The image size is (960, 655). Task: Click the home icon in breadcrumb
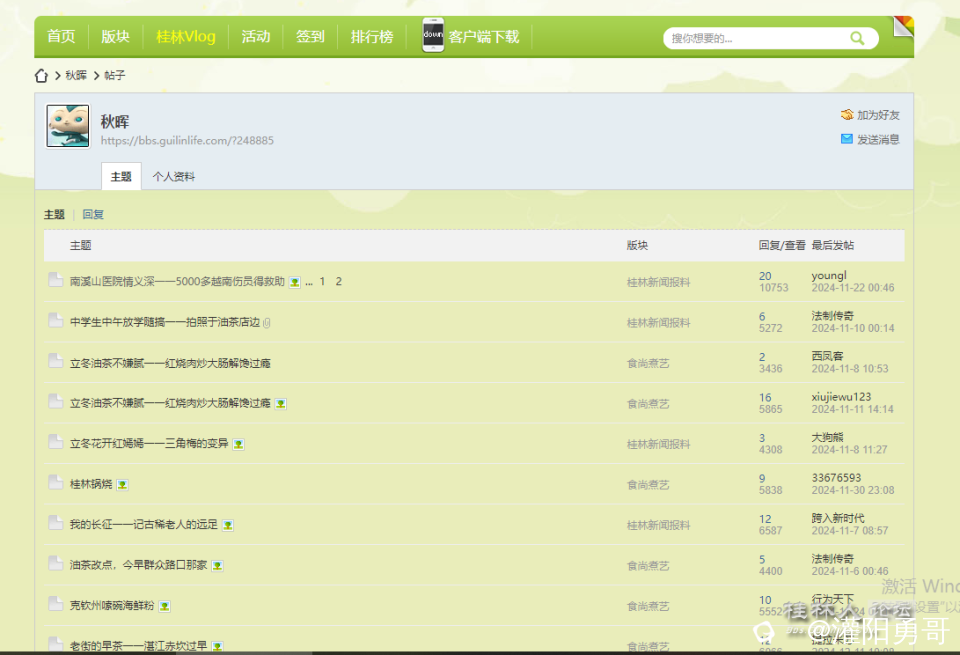pyautogui.click(x=41, y=75)
